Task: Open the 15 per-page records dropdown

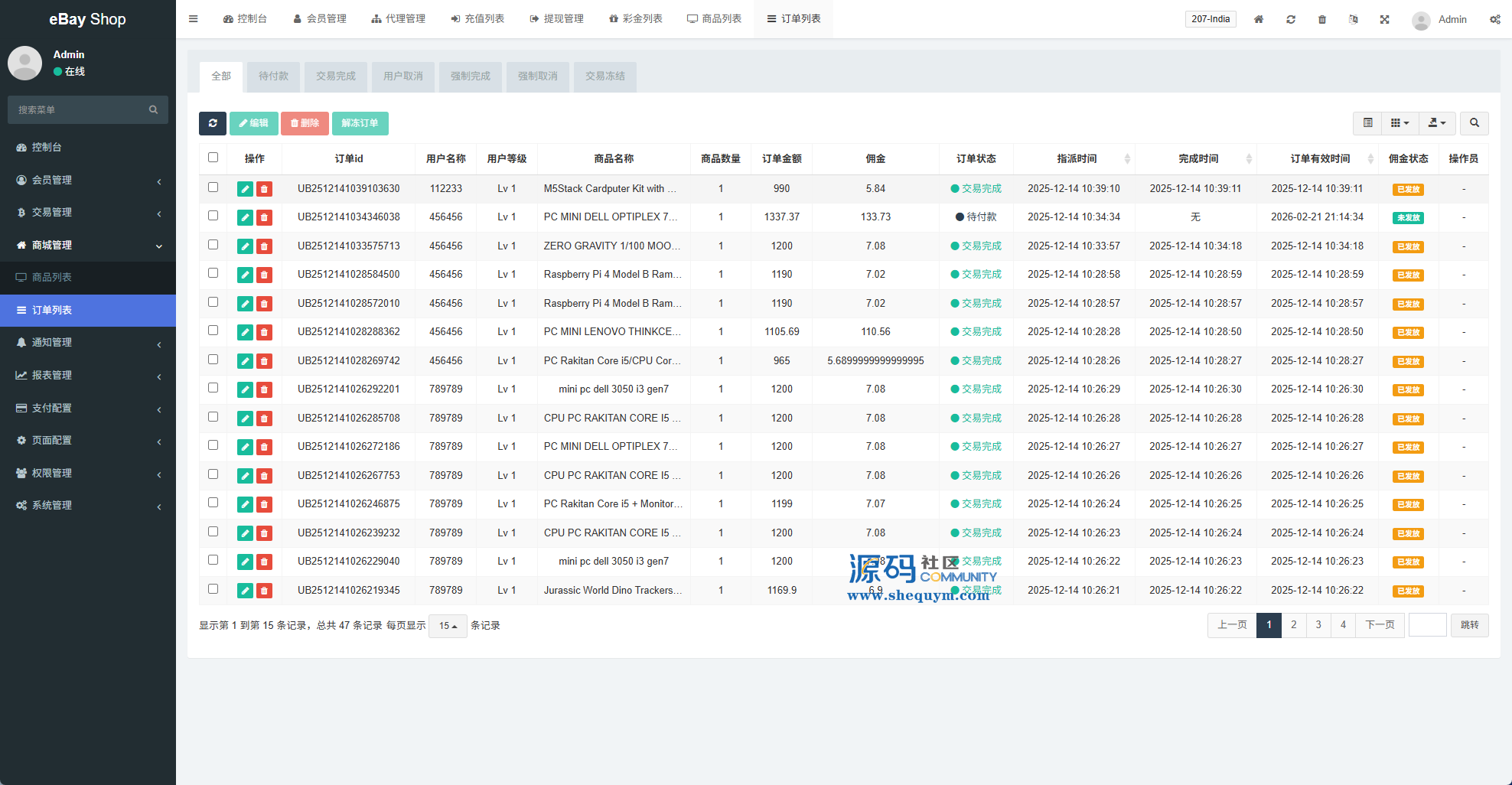Action: (448, 626)
